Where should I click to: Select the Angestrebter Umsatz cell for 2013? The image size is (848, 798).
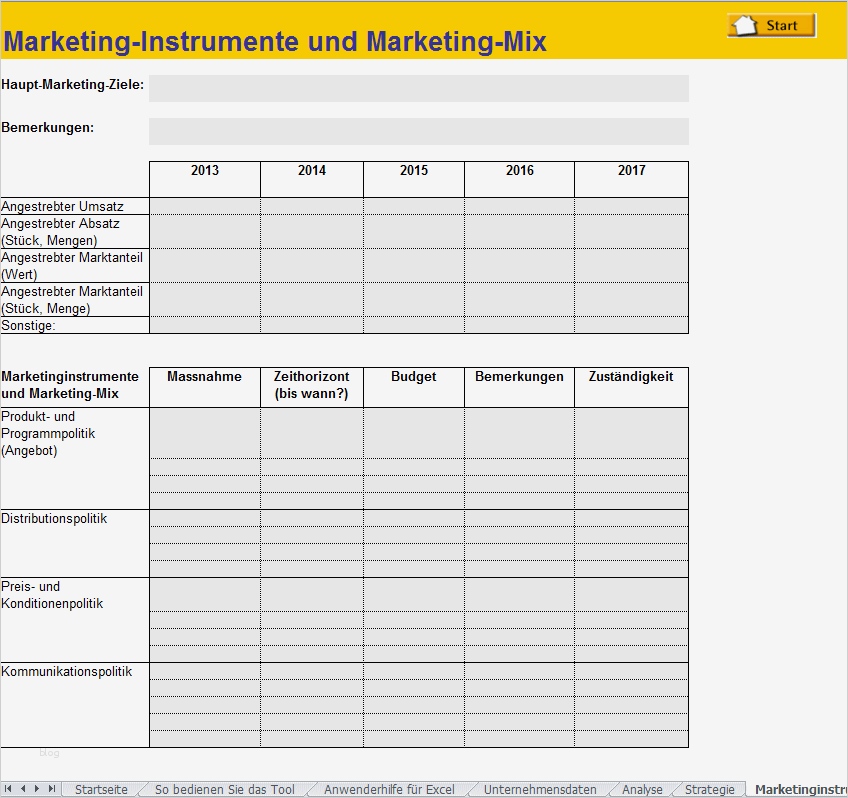click(x=204, y=205)
